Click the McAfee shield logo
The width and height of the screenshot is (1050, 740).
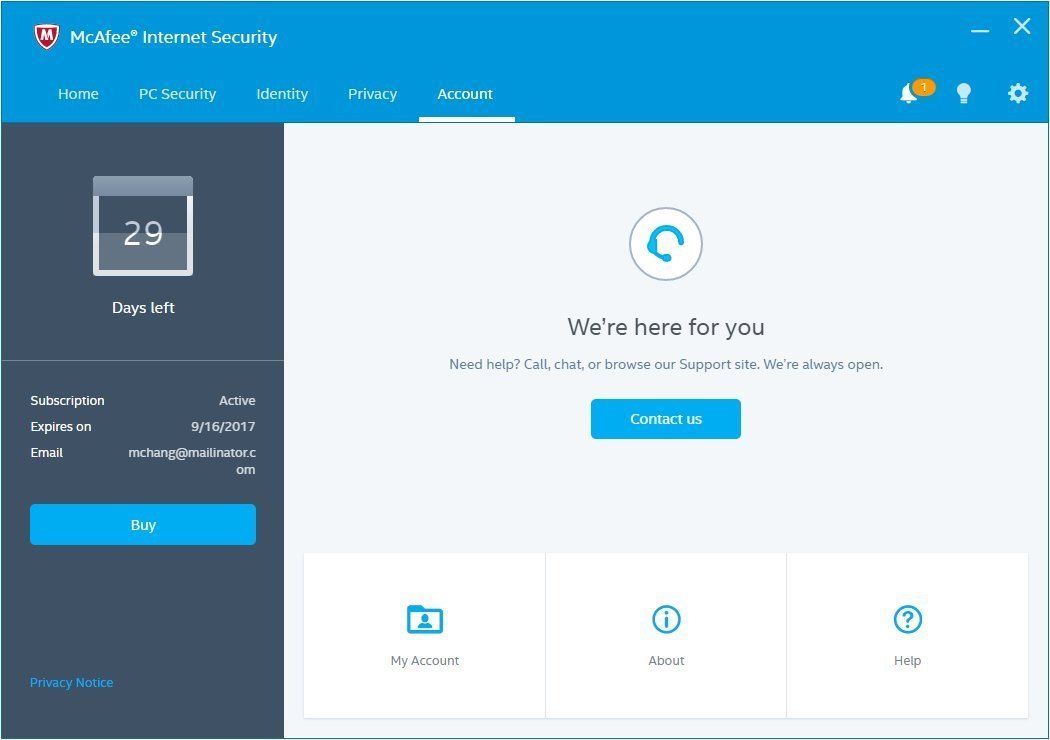click(x=47, y=37)
